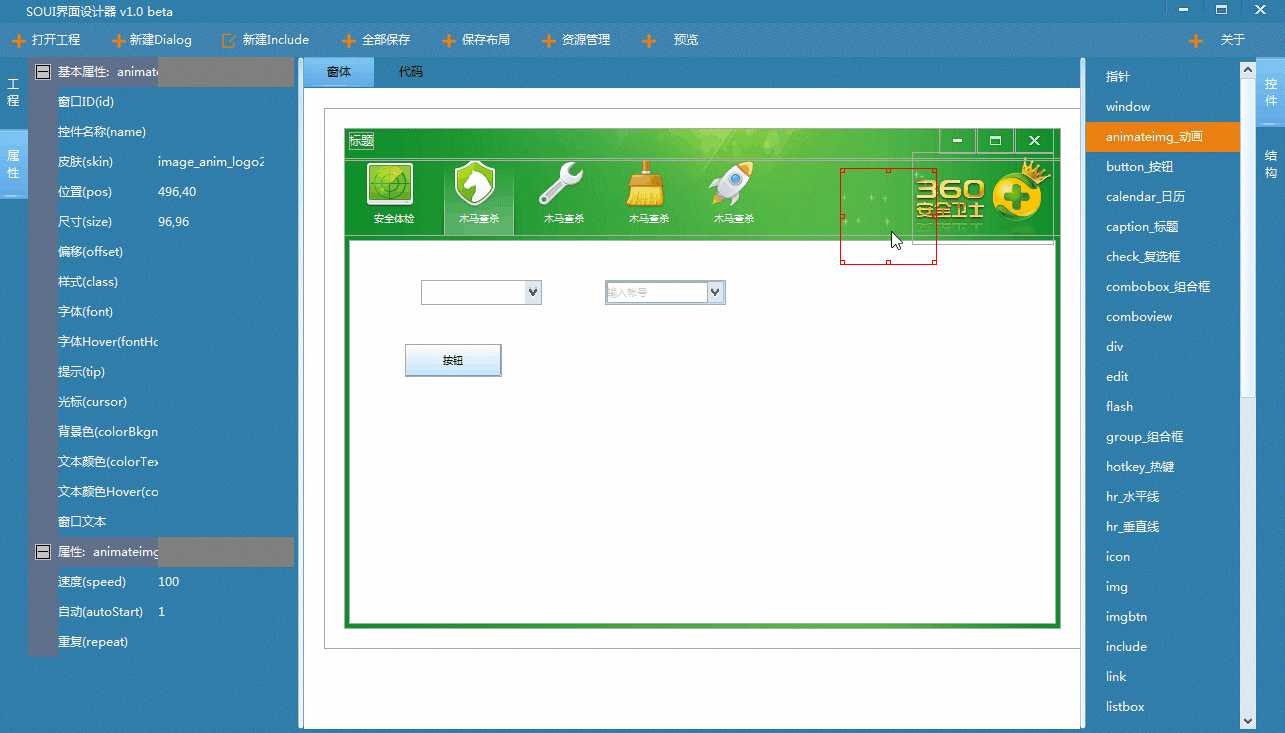Select the combobox_组合框 control
This screenshot has height=733, width=1285.
[x=1162, y=287]
